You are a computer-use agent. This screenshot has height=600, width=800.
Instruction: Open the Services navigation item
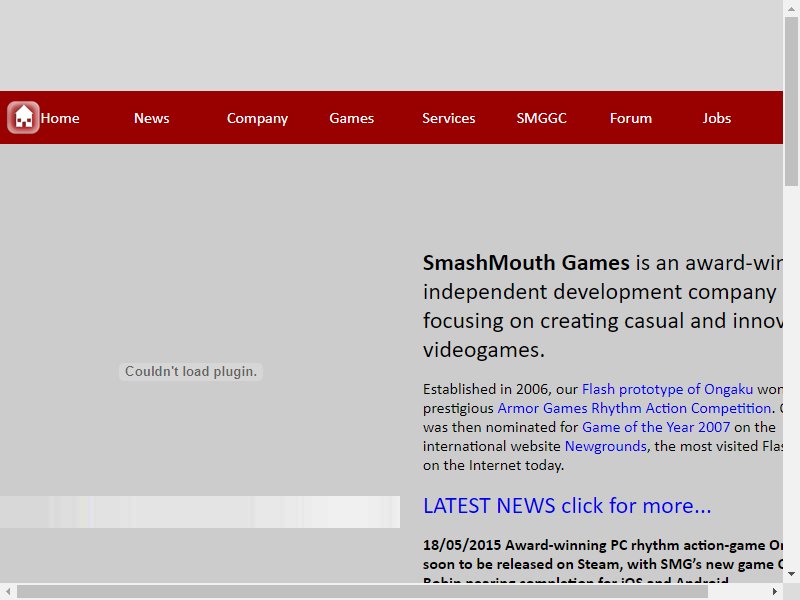click(448, 118)
